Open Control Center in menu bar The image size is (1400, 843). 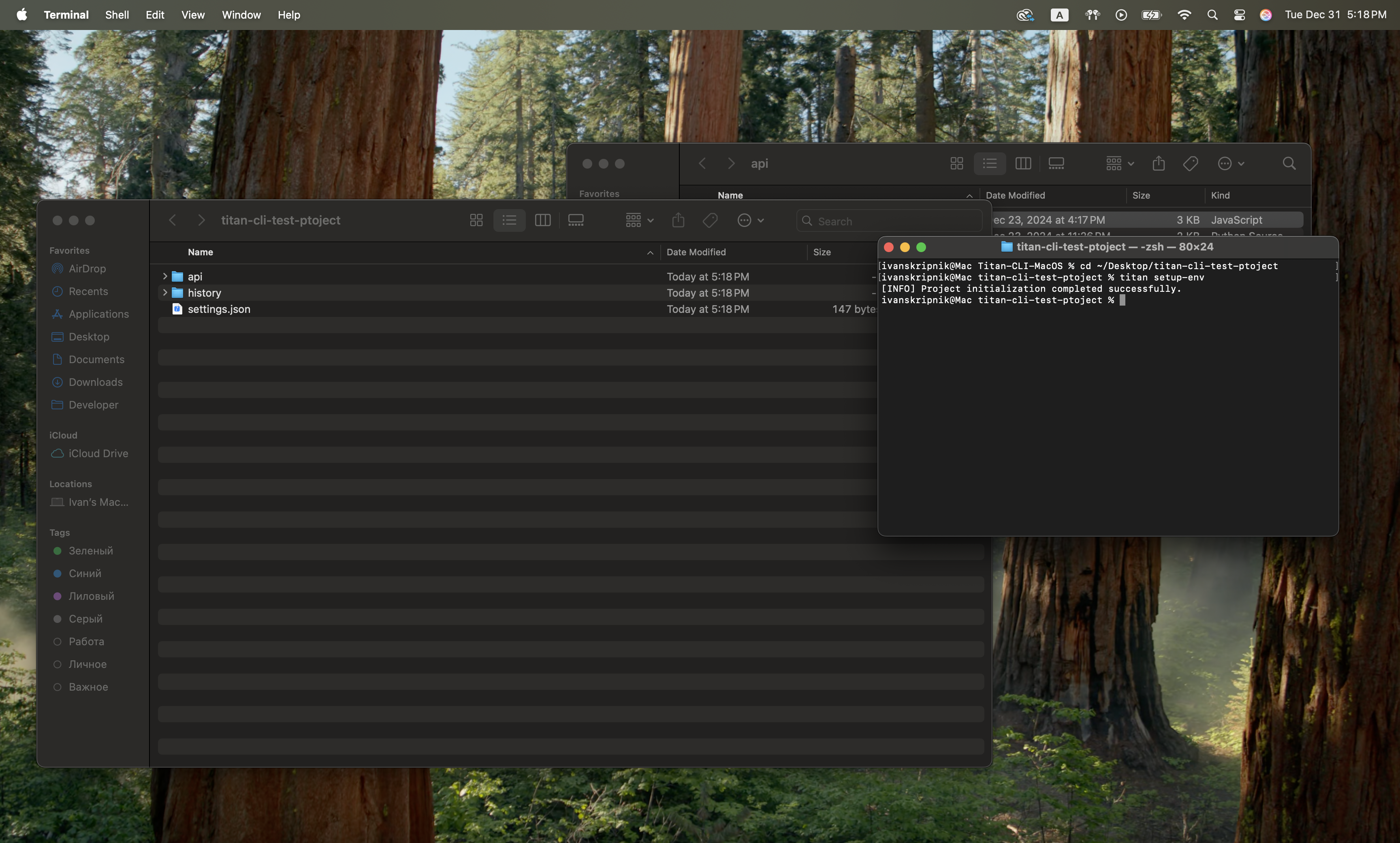(x=1239, y=15)
